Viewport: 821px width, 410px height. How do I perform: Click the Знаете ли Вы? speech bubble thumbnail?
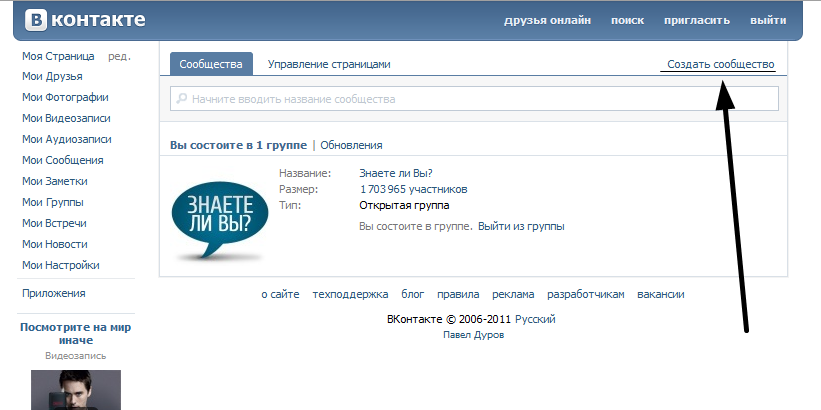[x=219, y=220]
